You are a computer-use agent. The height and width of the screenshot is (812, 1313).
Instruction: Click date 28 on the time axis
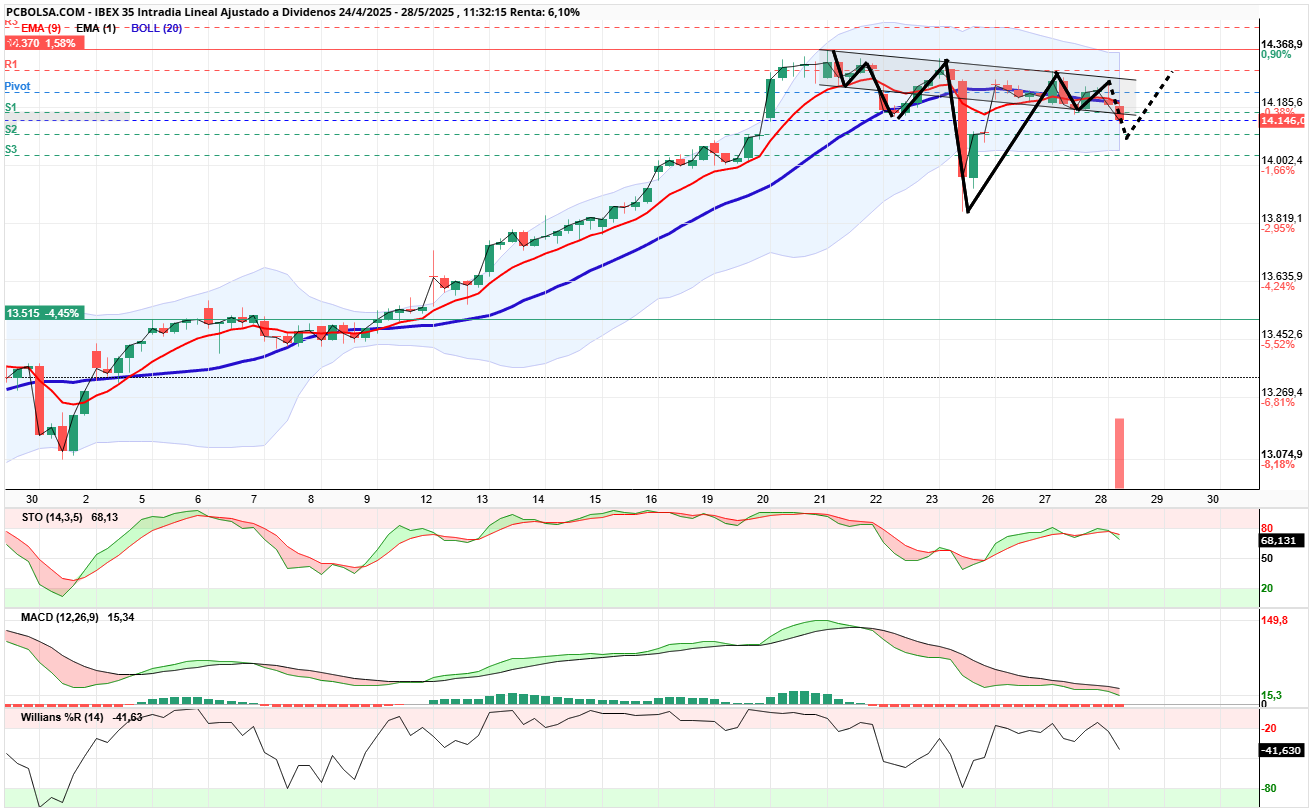tap(1101, 499)
